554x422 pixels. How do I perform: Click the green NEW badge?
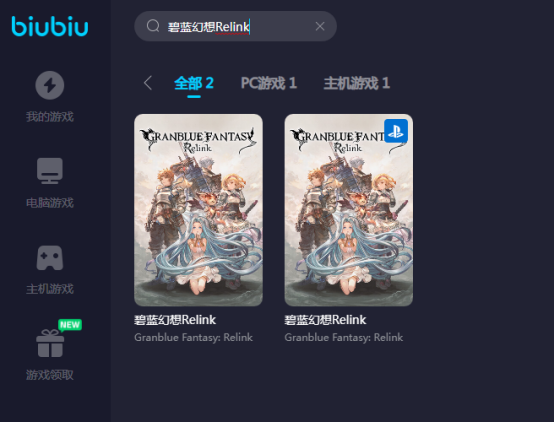pos(70,325)
